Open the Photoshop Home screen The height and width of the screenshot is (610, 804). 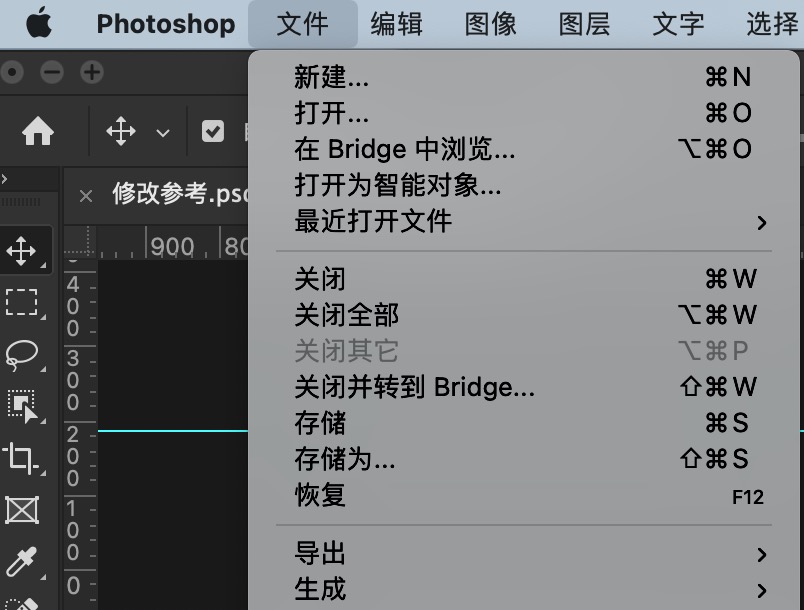(40, 130)
